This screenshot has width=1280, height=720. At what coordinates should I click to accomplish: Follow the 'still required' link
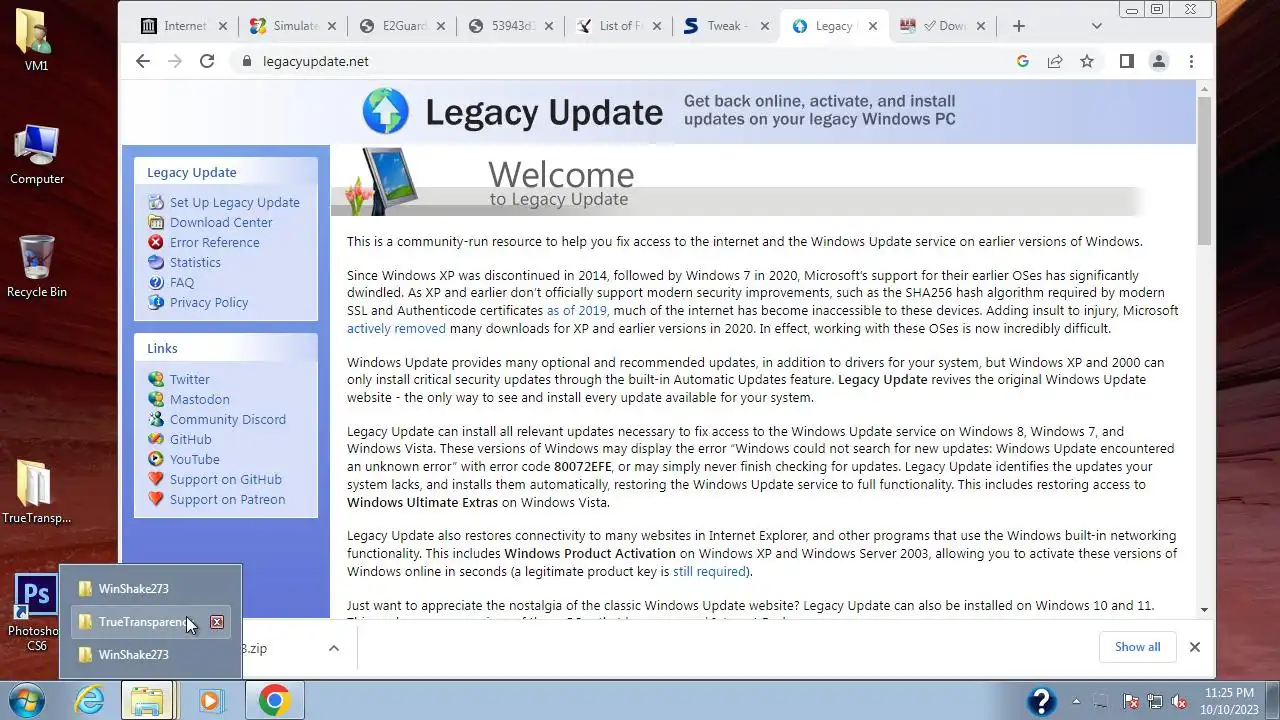point(709,571)
